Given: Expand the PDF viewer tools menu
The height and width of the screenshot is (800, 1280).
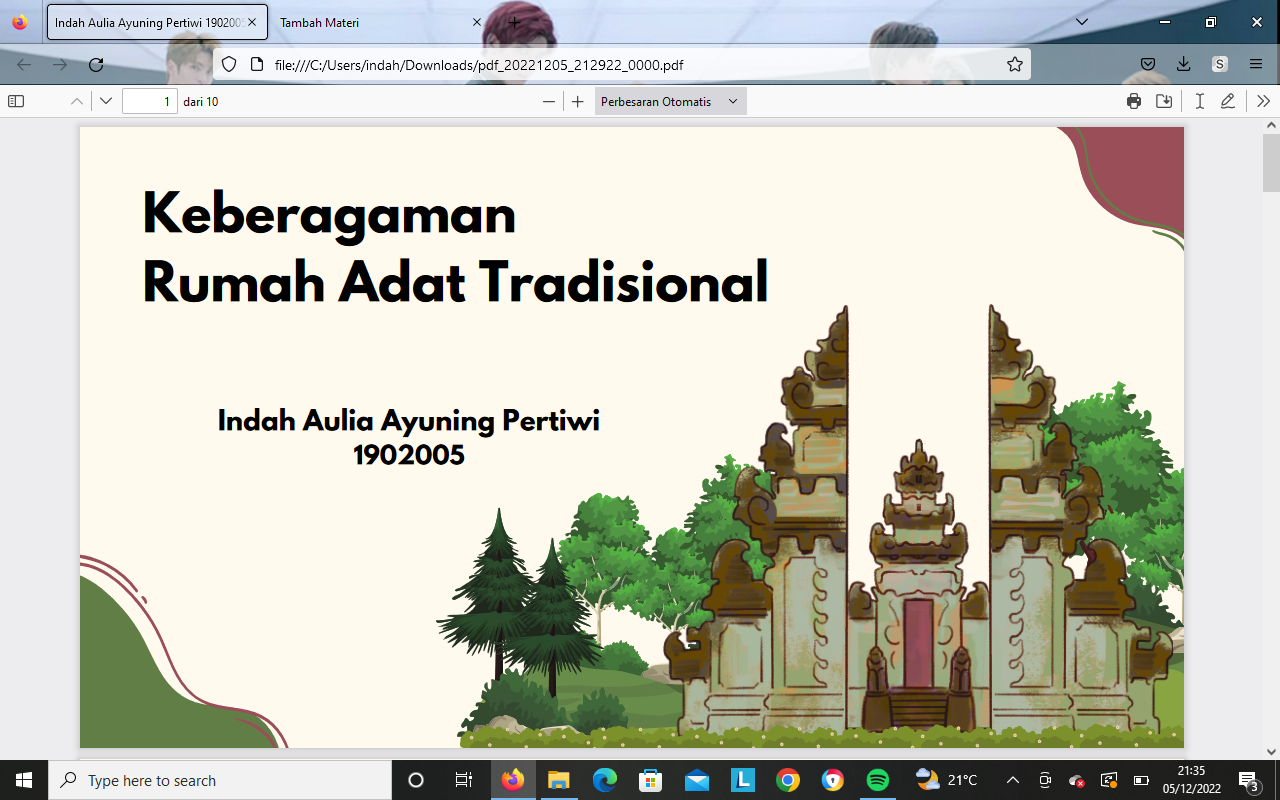Looking at the screenshot, I should pos(1263,101).
